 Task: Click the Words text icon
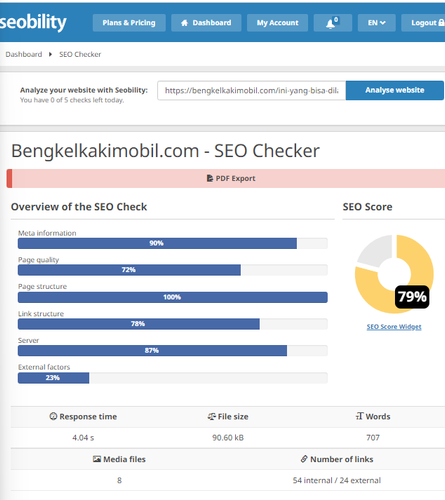point(359,416)
